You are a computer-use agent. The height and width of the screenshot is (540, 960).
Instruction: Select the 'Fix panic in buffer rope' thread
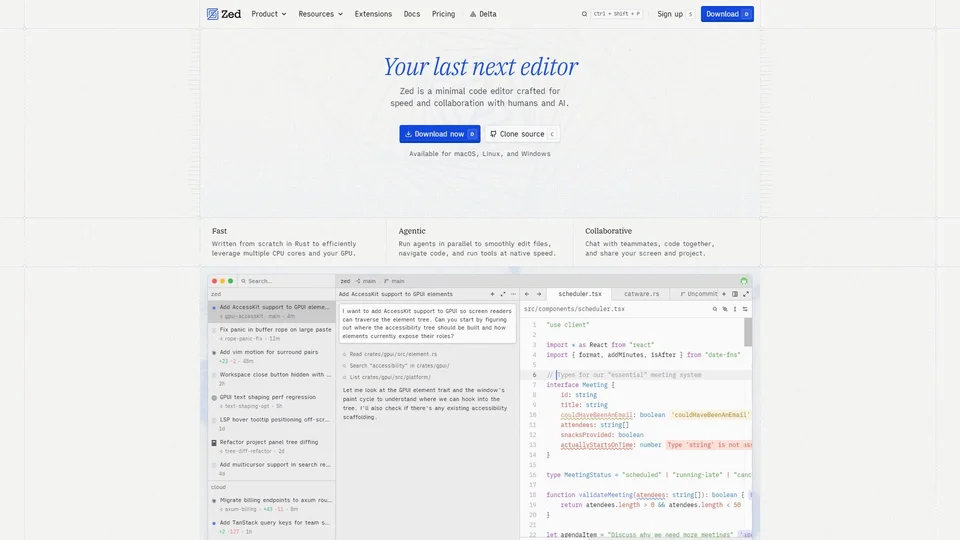click(x=272, y=334)
